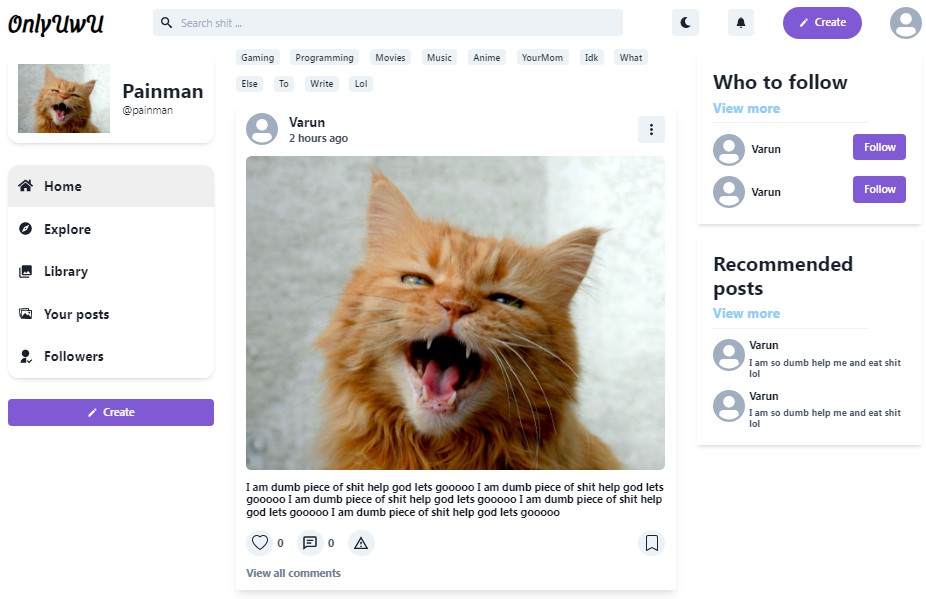This screenshot has width=926, height=599.
Task: Click inside the search field
Action: [390, 23]
